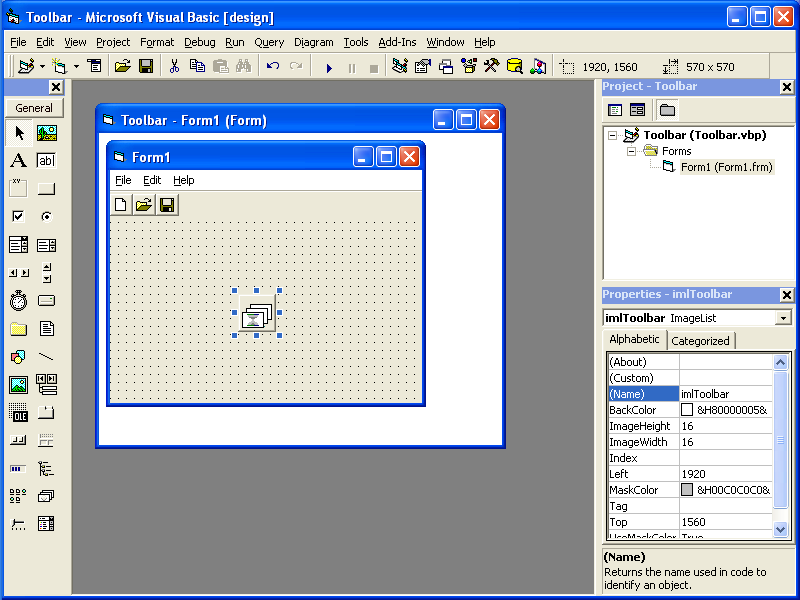Switch to the Alphabetic tab
The image size is (800, 600).
[x=634, y=339]
